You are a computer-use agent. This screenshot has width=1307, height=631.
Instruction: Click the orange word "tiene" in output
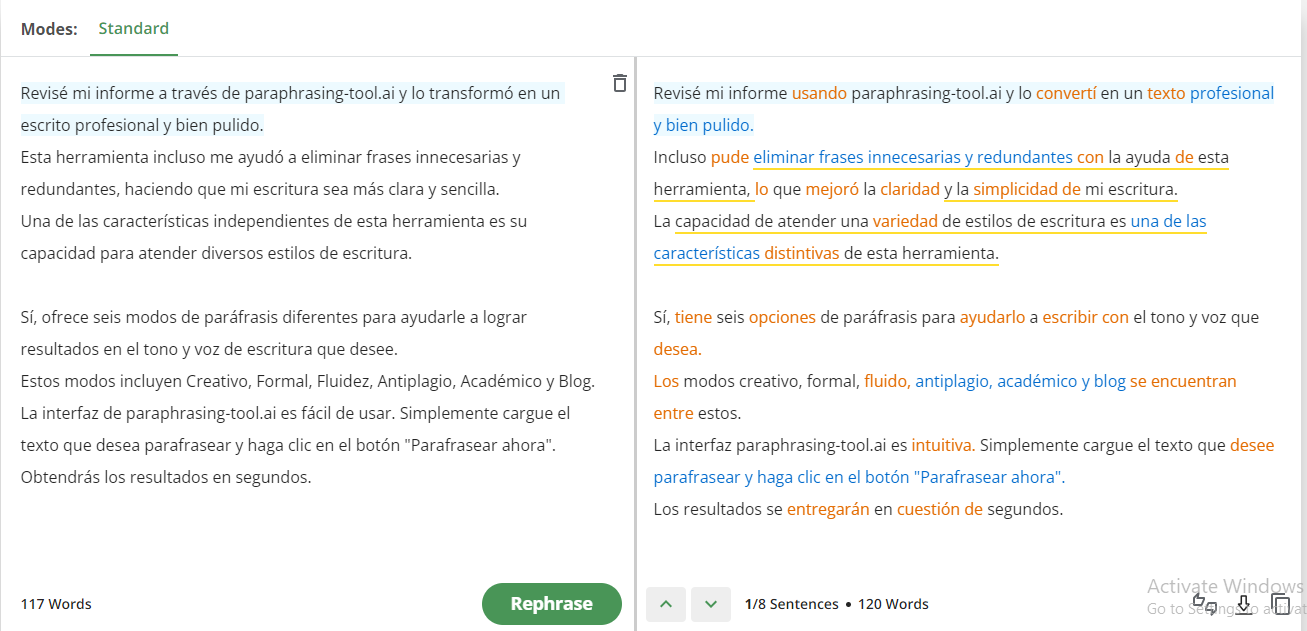(x=694, y=317)
